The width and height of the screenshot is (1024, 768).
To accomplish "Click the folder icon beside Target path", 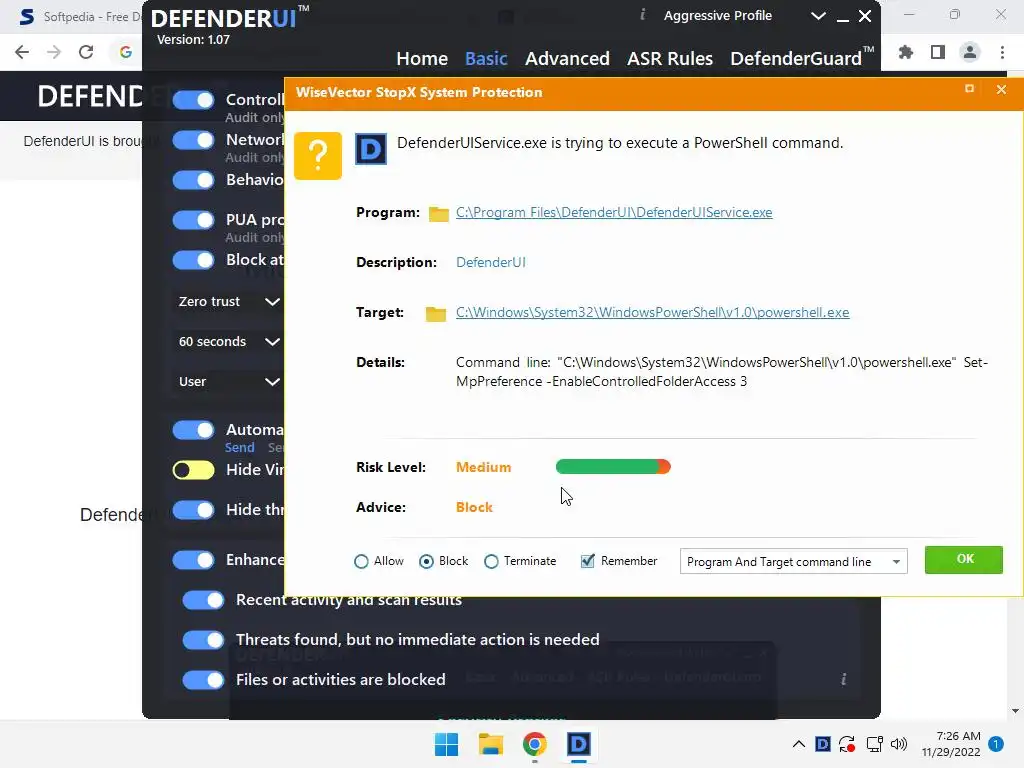I will coord(436,314).
